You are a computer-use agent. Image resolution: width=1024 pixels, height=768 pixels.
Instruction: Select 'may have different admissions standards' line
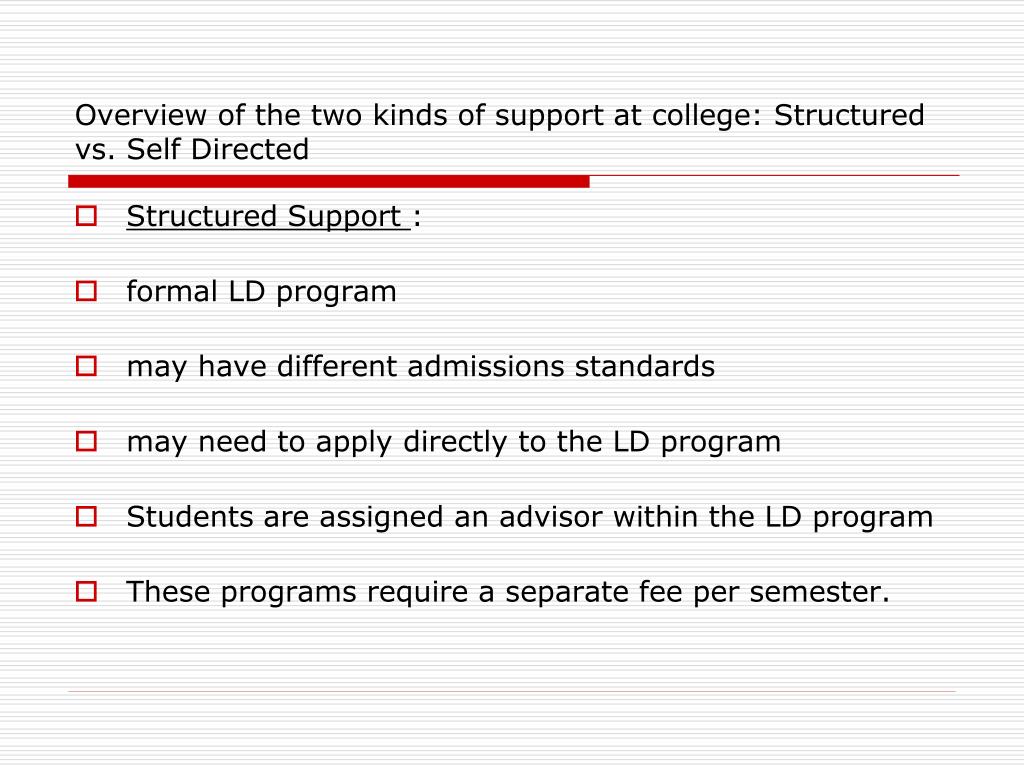click(x=421, y=367)
